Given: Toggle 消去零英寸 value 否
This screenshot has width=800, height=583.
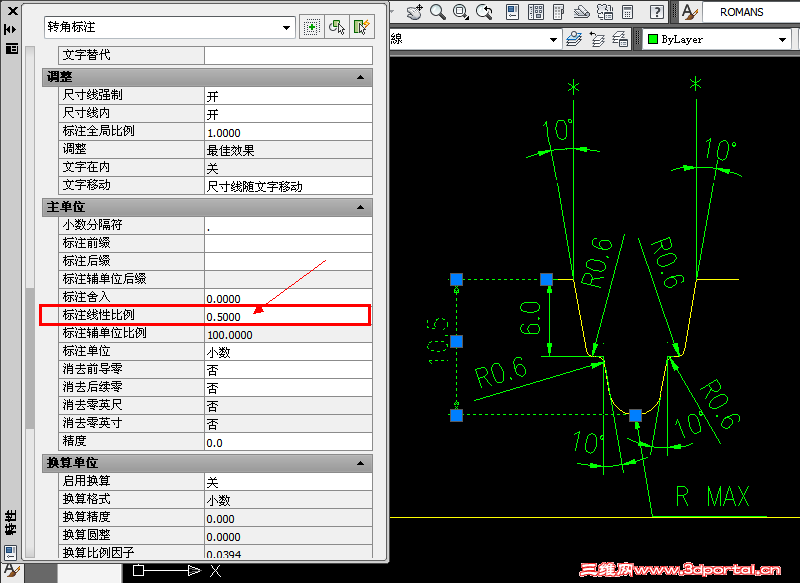Looking at the screenshot, I should [x=288, y=423].
